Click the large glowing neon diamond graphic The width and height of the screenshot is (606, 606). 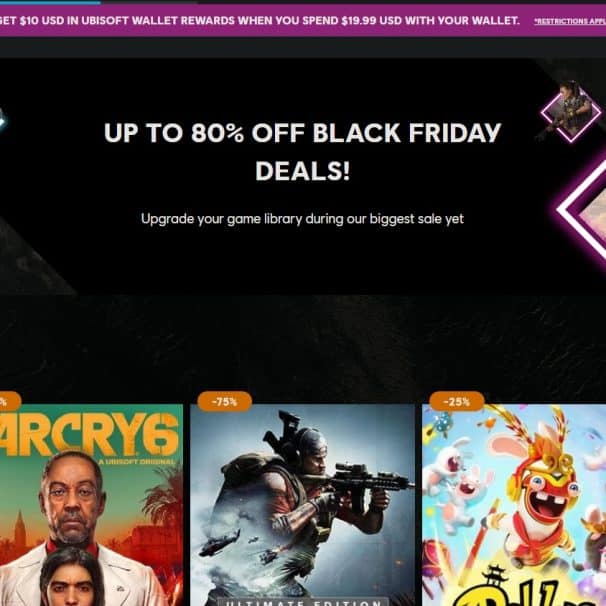coord(584,211)
